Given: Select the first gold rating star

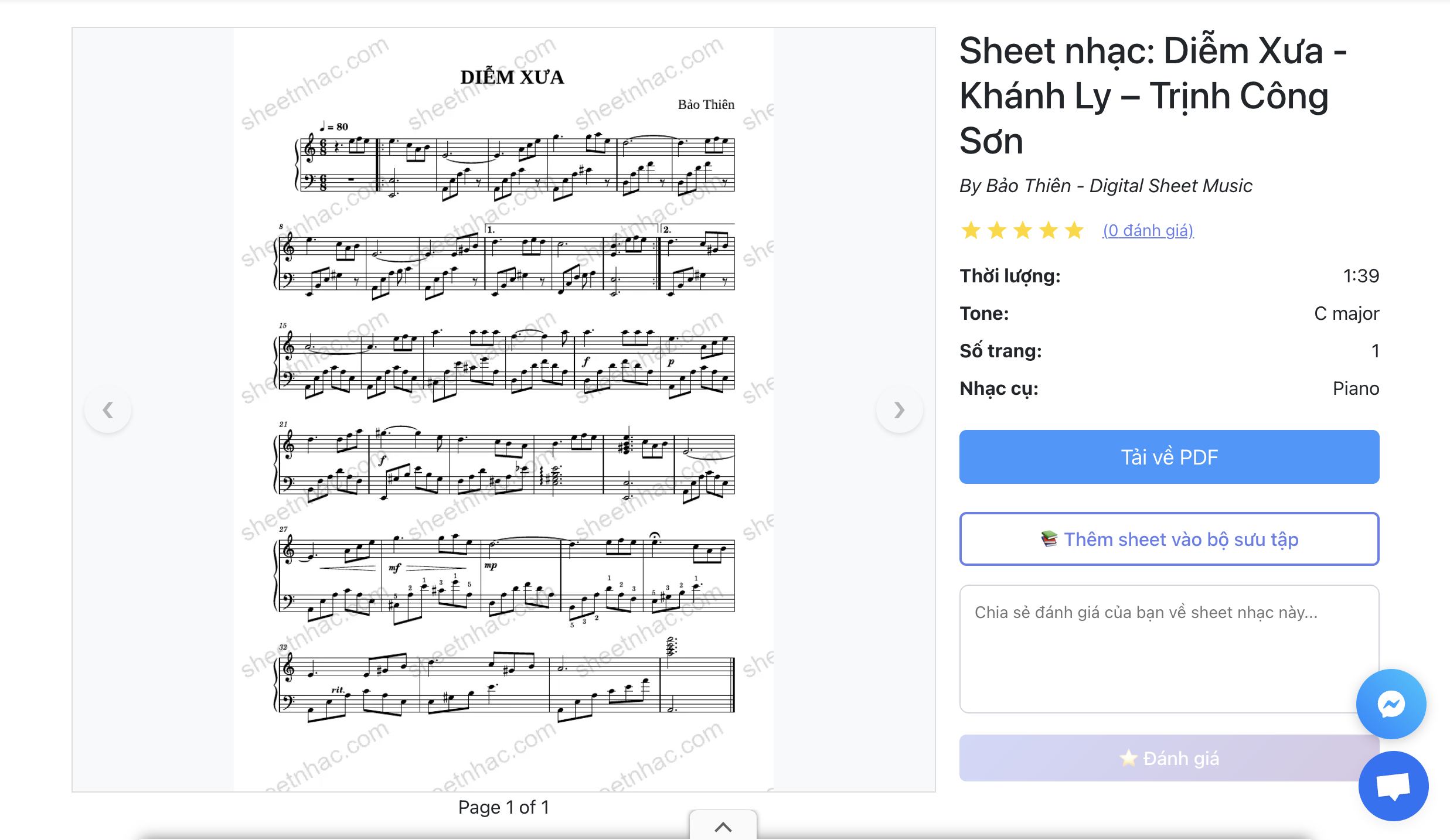Looking at the screenshot, I should (971, 230).
